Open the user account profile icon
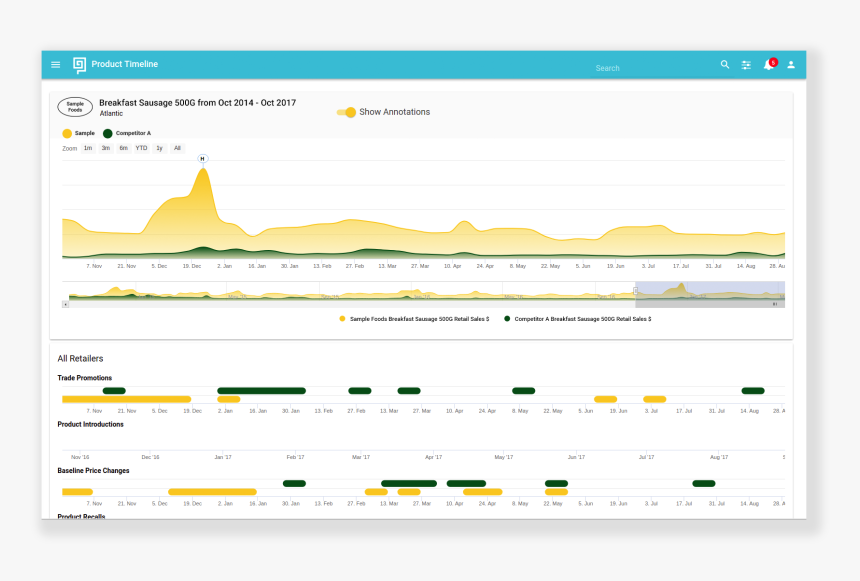The image size is (860, 581). click(791, 65)
